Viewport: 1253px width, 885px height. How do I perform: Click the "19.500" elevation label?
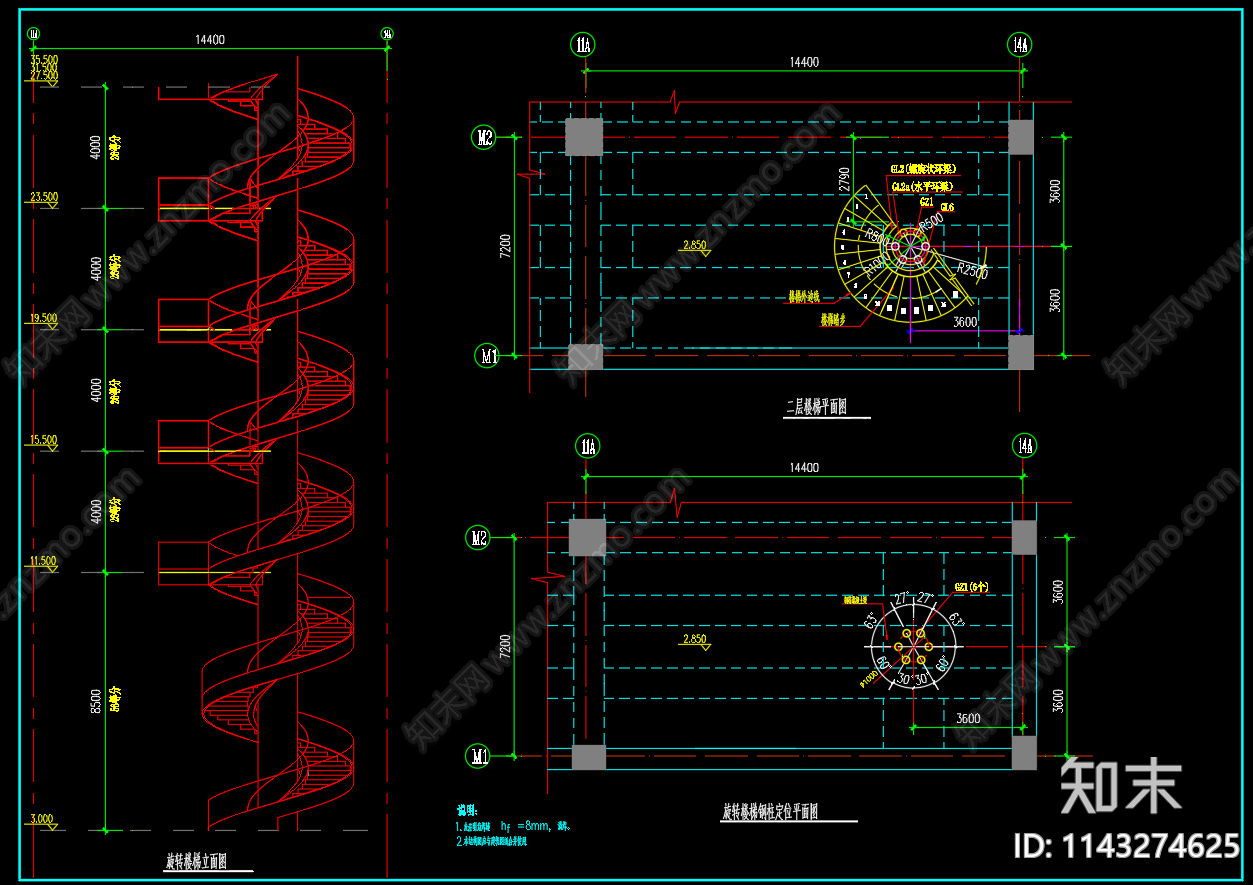(44, 318)
